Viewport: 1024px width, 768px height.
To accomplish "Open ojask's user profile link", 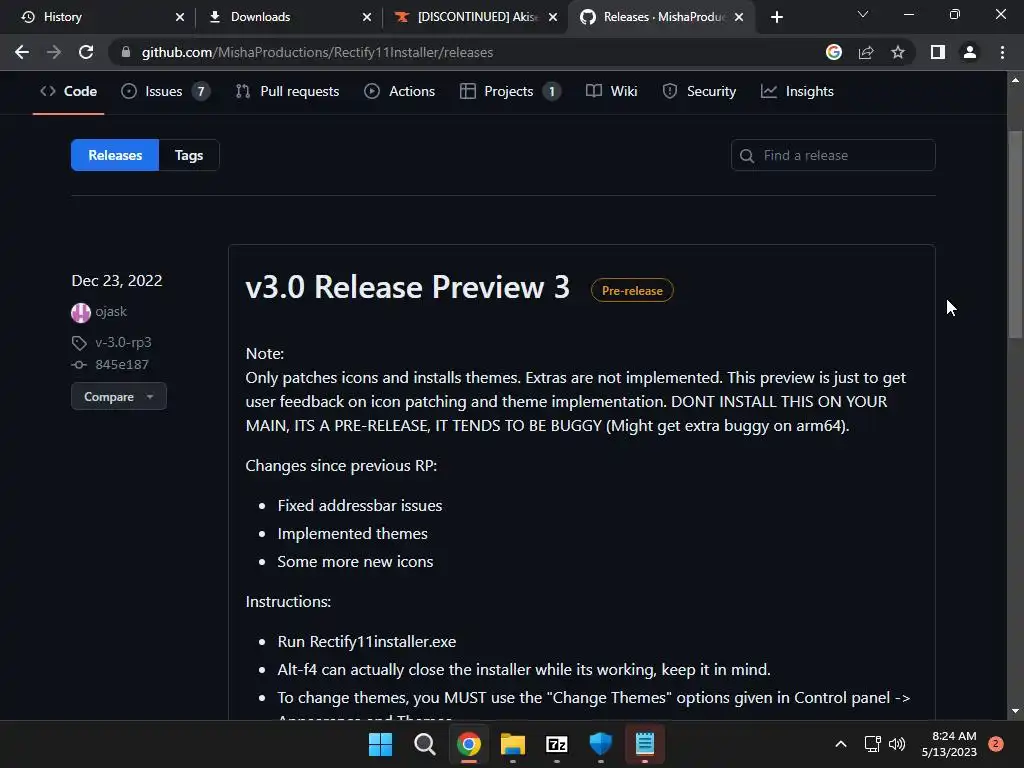I will tap(111, 312).
